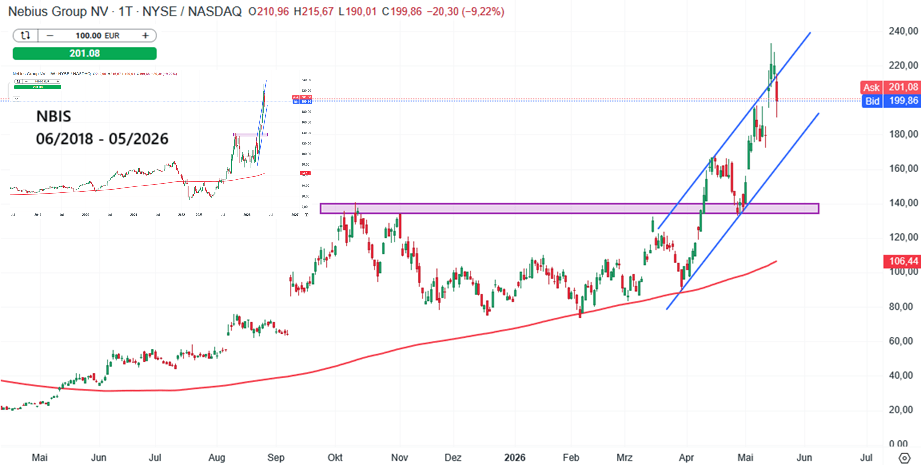The image size is (921, 472).
Task: Click the Aug time axis label
Action: point(217,457)
